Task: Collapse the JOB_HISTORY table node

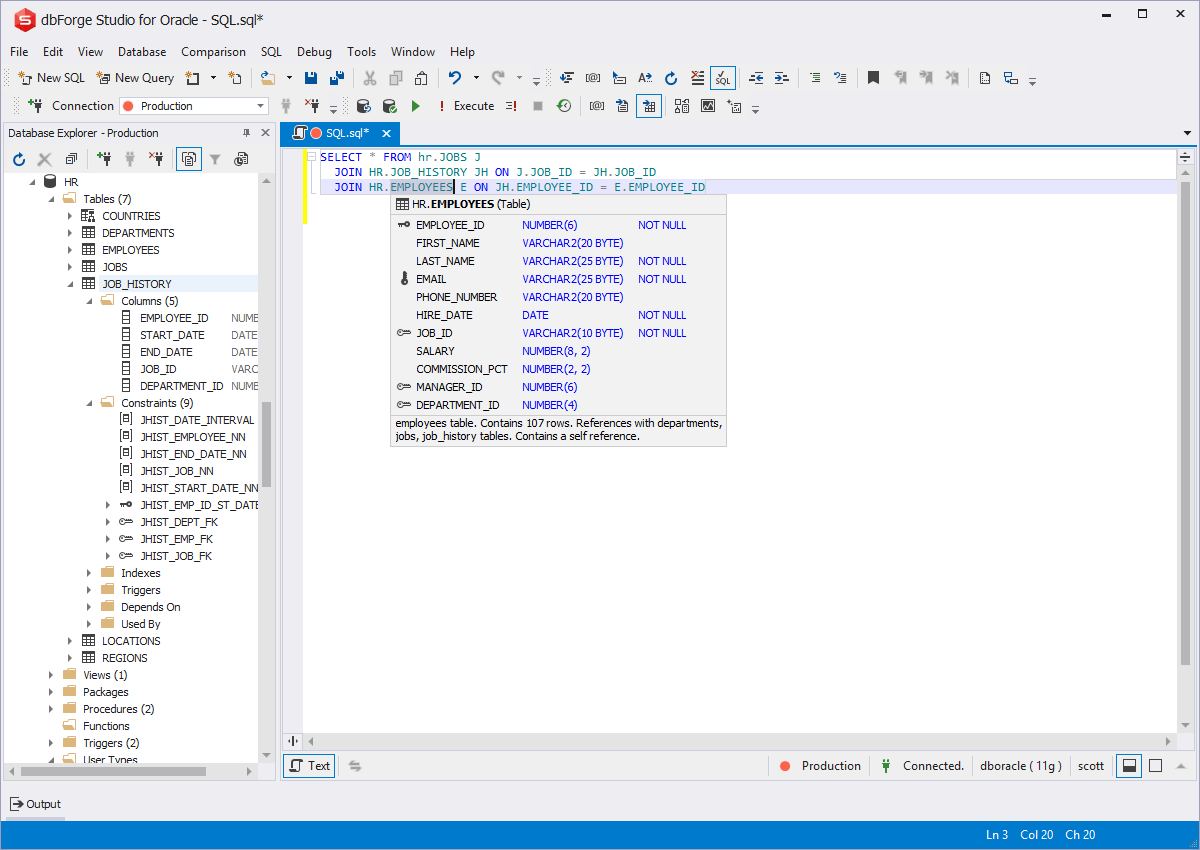Action: (x=71, y=284)
